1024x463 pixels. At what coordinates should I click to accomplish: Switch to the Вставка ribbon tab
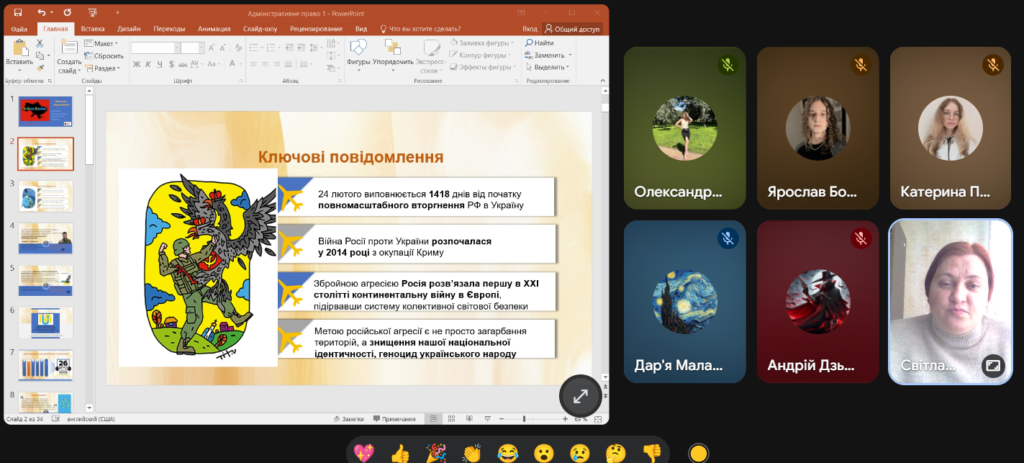click(x=93, y=29)
